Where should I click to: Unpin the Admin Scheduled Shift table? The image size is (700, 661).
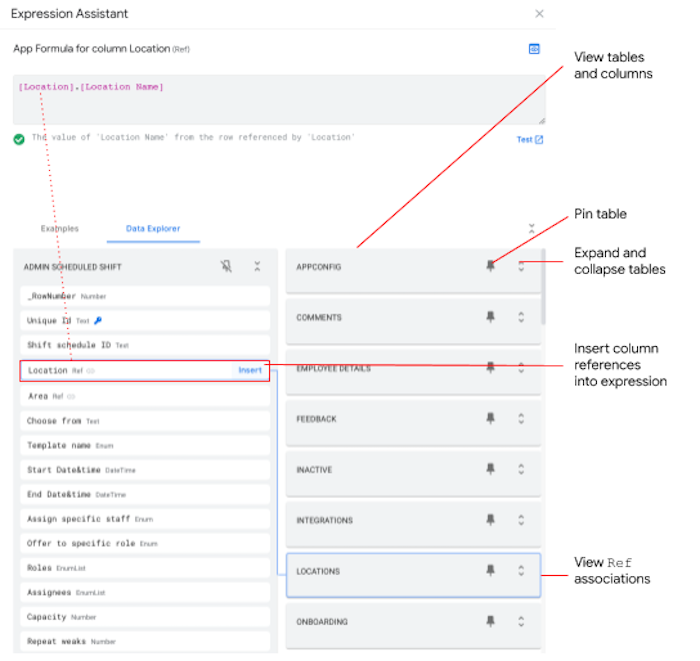pos(226,267)
